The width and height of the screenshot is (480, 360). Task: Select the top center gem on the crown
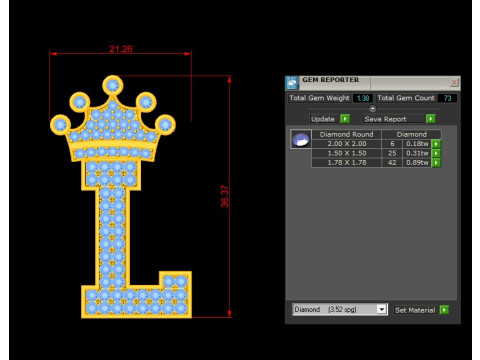coord(113,85)
